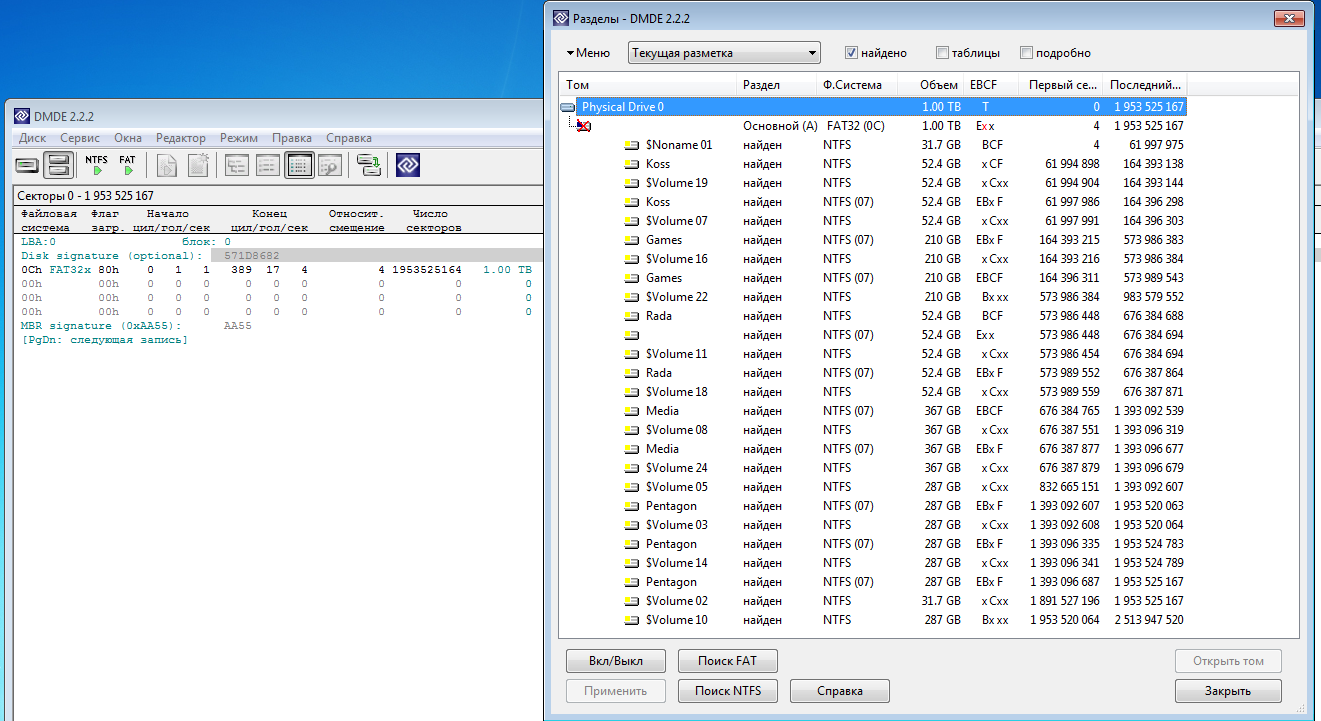1321x721 pixels.
Task: Click the first sector value '832 665 151'
Action: pos(1069,487)
